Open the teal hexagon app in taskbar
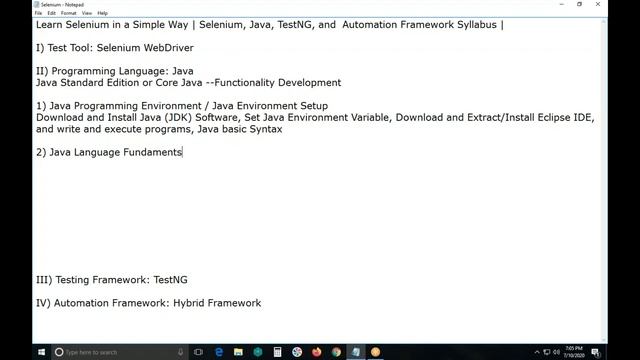Image resolution: width=640 pixels, height=360 pixels. (258, 352)
